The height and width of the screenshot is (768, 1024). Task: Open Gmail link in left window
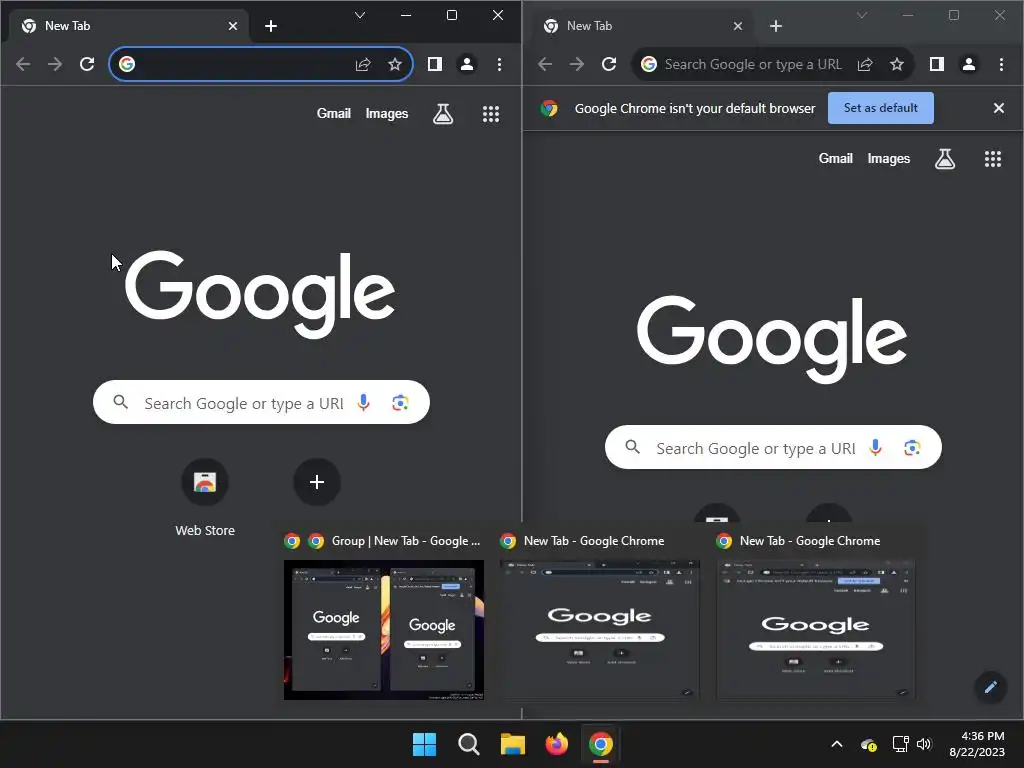click(334, 114)
